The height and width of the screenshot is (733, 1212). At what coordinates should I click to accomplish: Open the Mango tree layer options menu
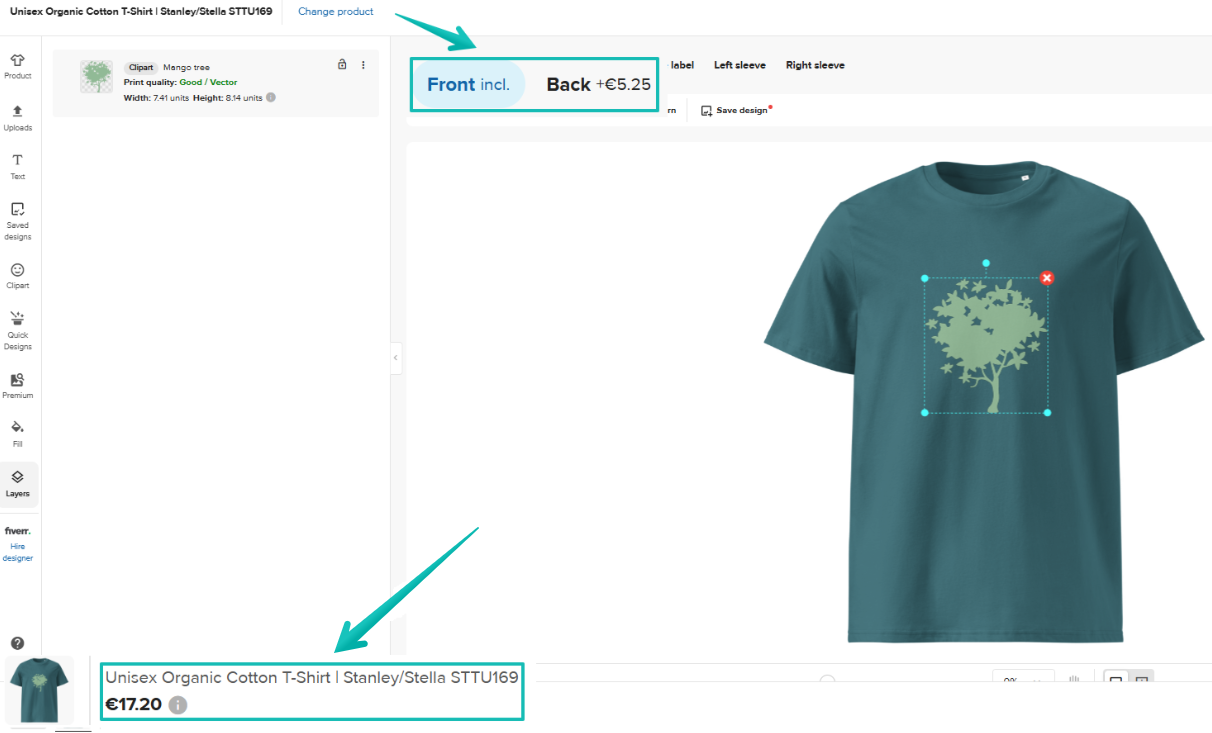[x=363, y=64]
